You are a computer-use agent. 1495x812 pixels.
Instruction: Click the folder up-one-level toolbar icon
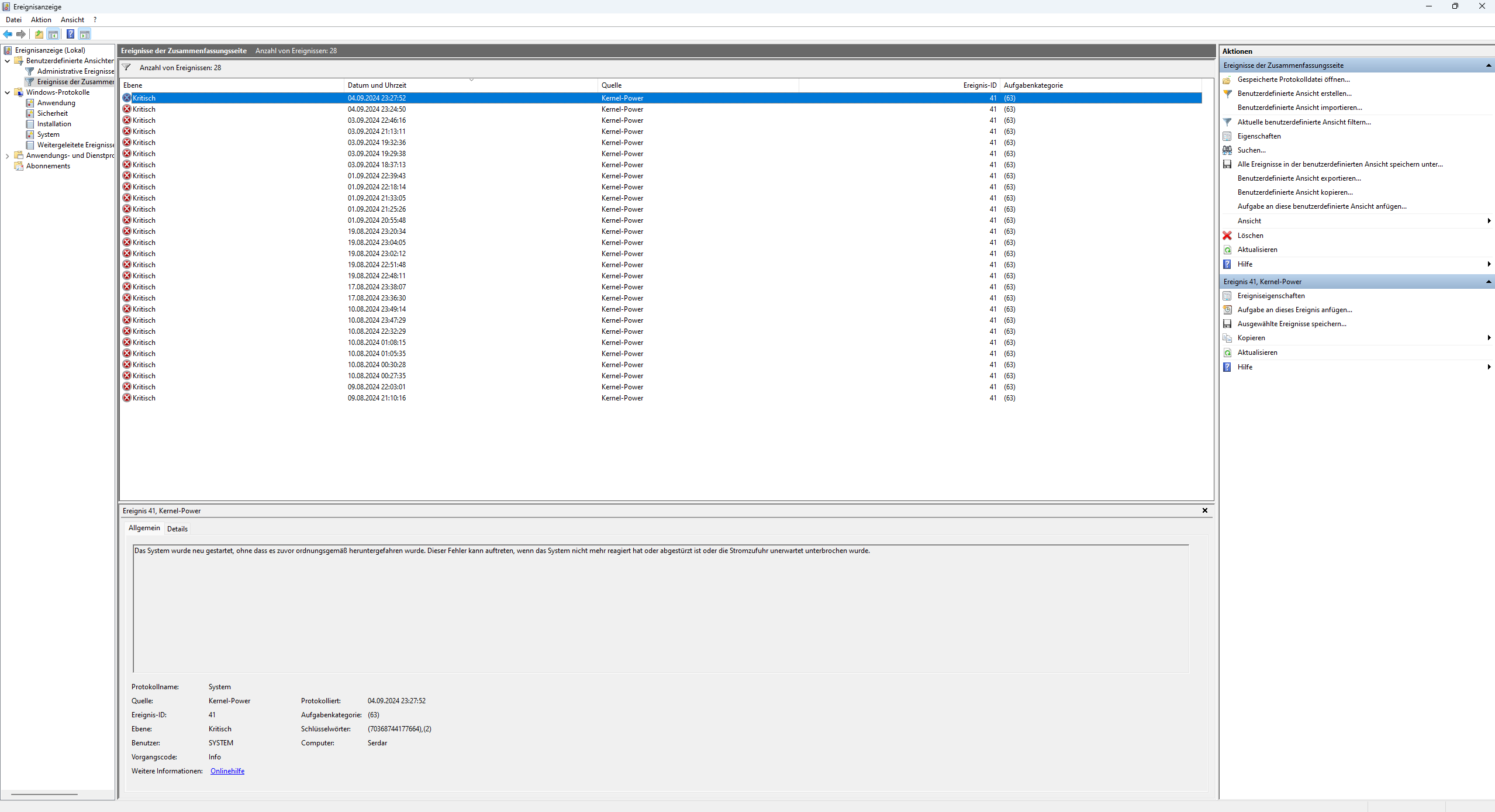click(39, 34)
